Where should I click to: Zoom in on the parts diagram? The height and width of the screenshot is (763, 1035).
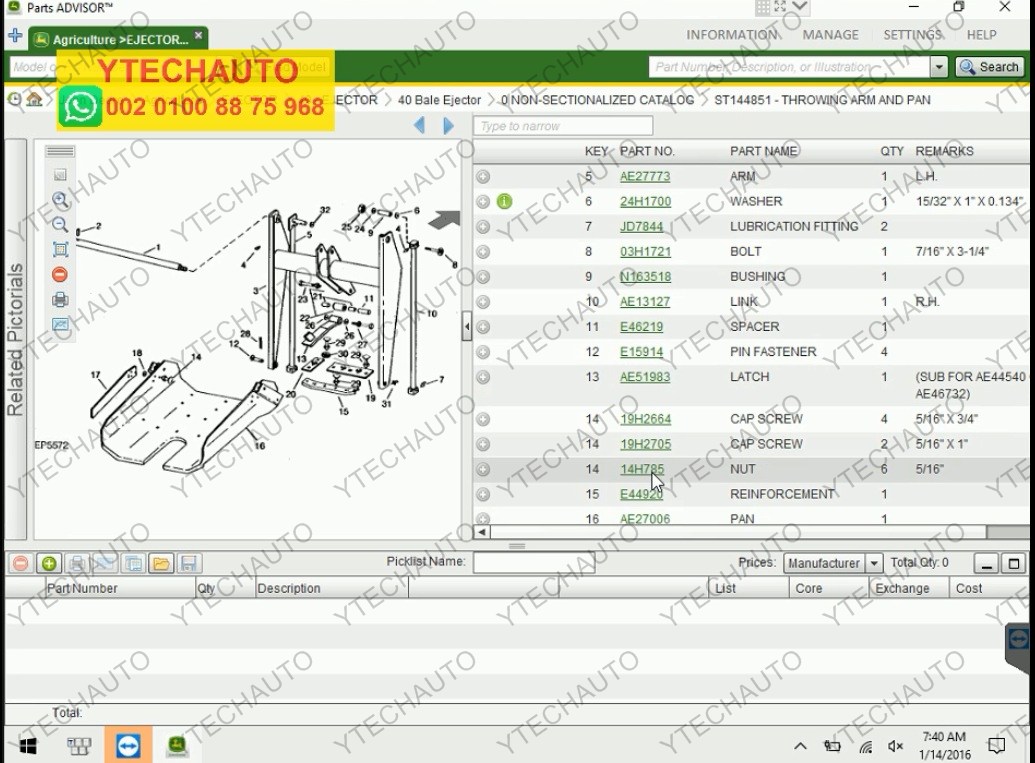pos(60,200)
